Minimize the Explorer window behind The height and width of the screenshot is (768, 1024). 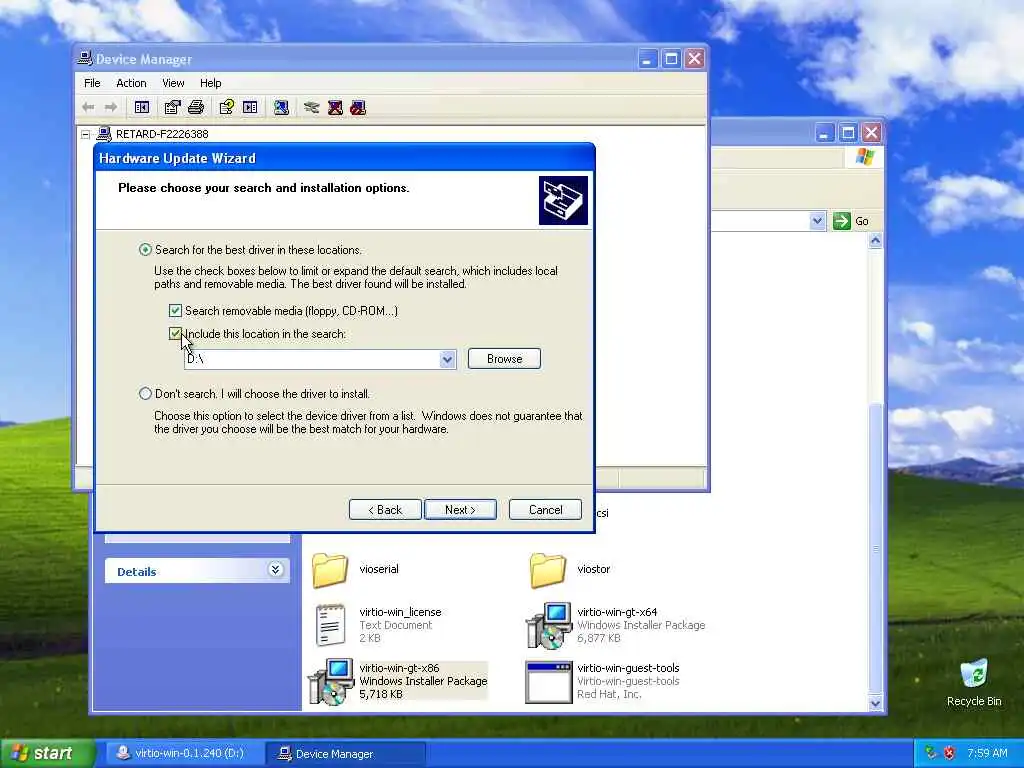point(825,133)
